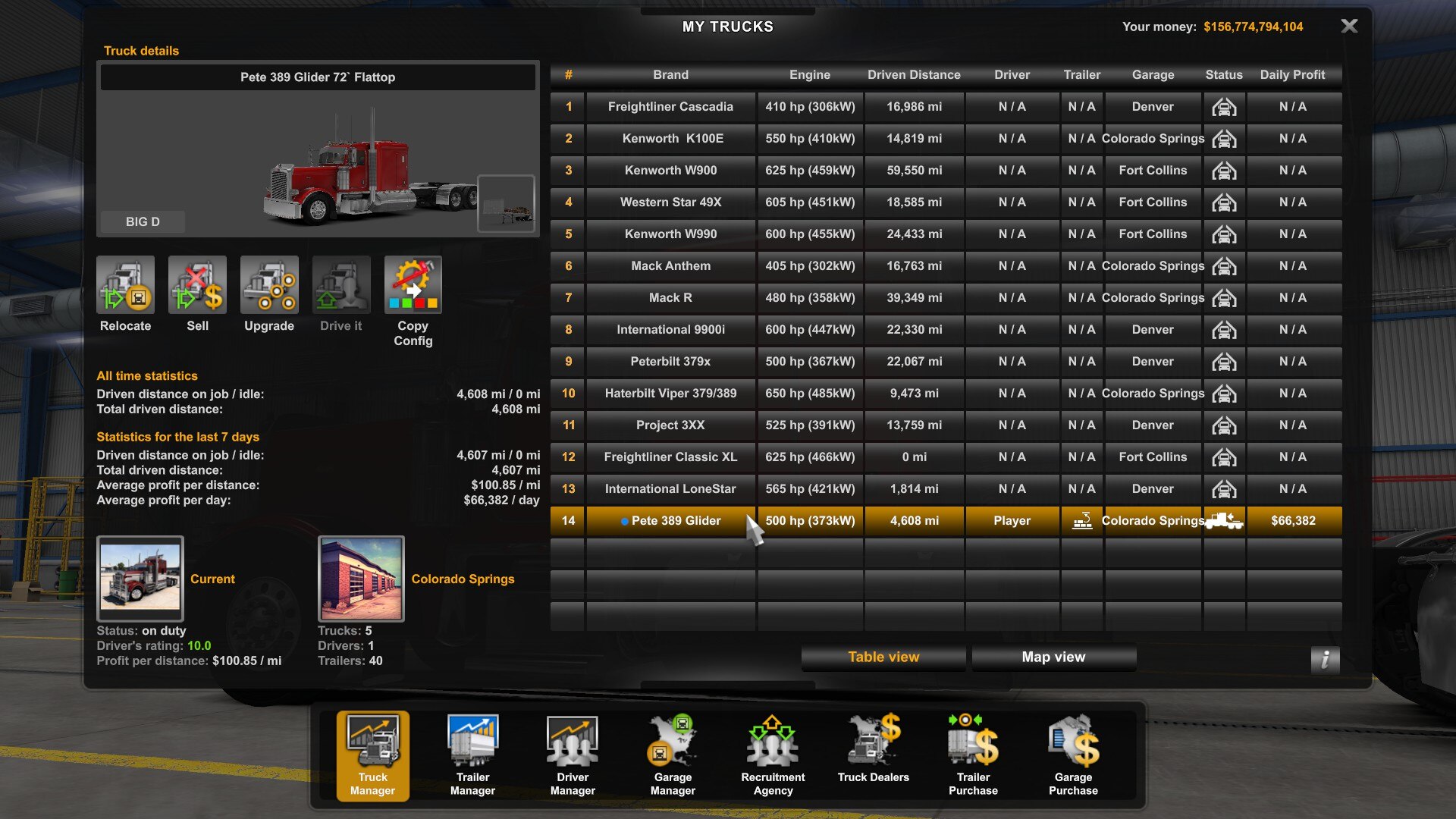Select Western Star 49X truck row

[x=946, y=202]
